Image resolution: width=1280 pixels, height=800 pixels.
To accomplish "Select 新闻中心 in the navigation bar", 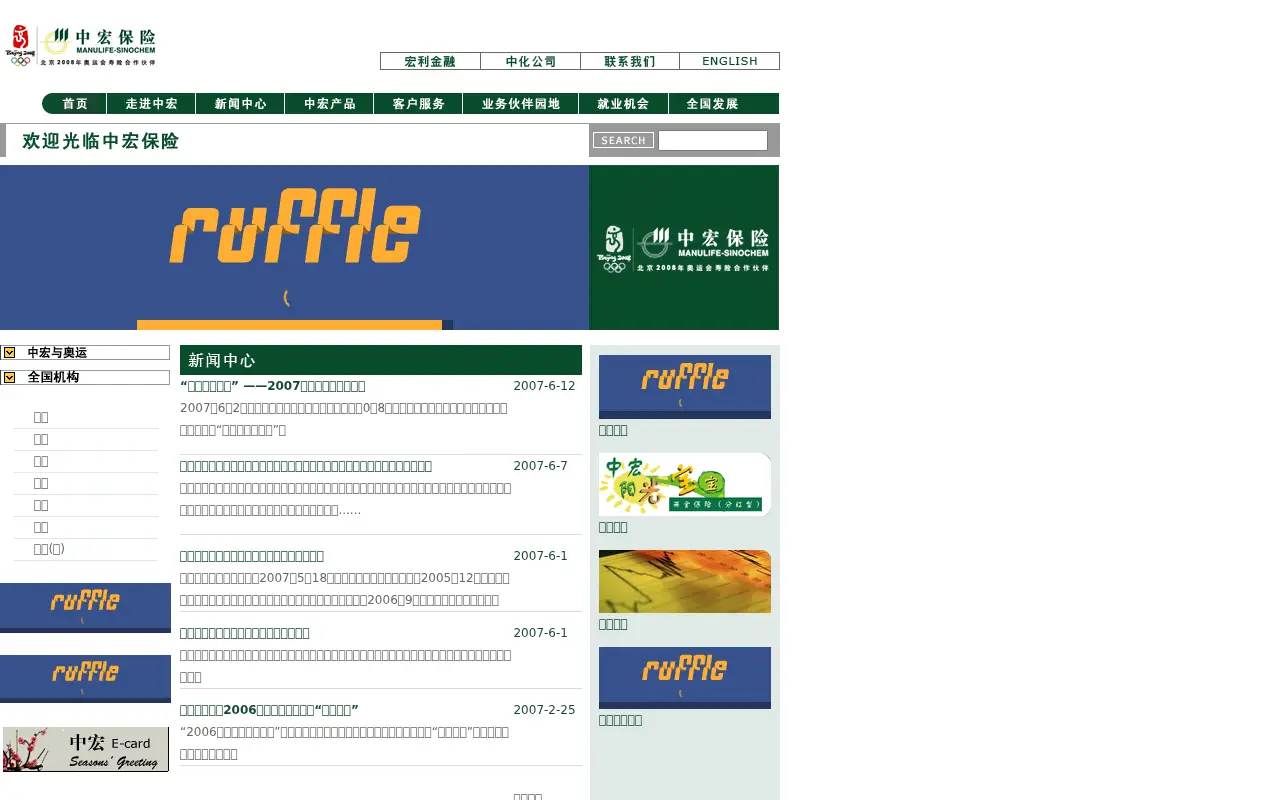I will 240,104.
